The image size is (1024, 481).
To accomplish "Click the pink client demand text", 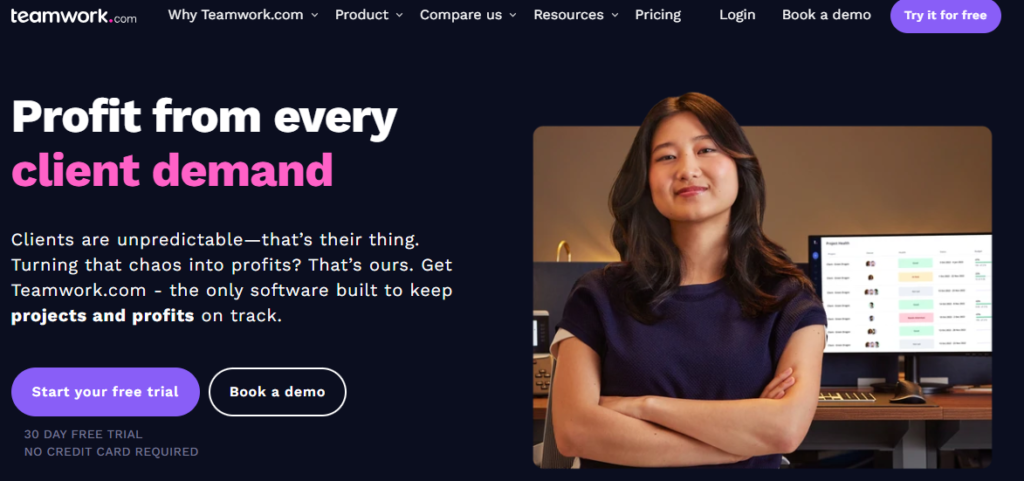I will [x=172, y=170].
